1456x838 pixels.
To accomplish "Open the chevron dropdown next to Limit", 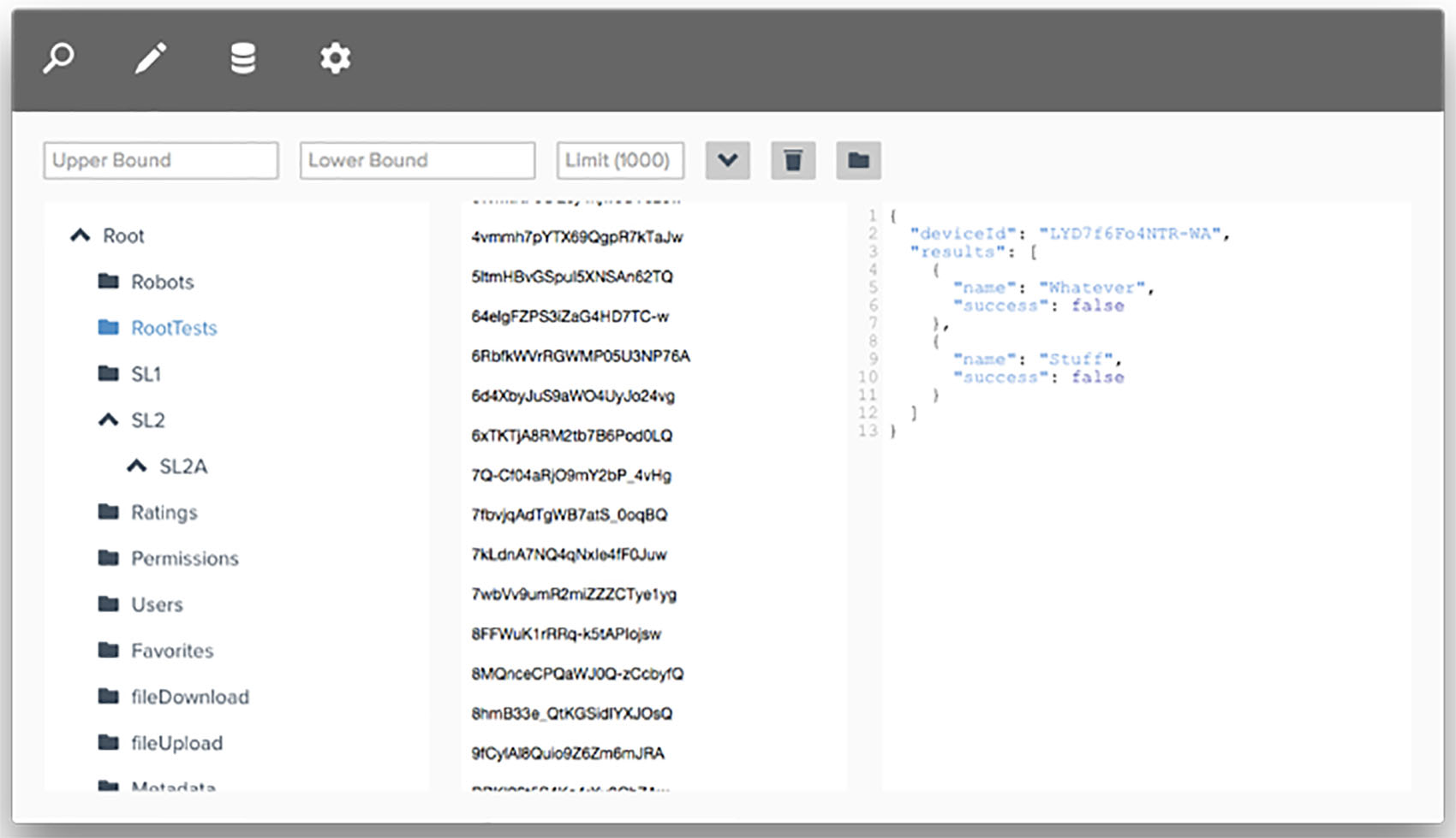I will 728,160.
